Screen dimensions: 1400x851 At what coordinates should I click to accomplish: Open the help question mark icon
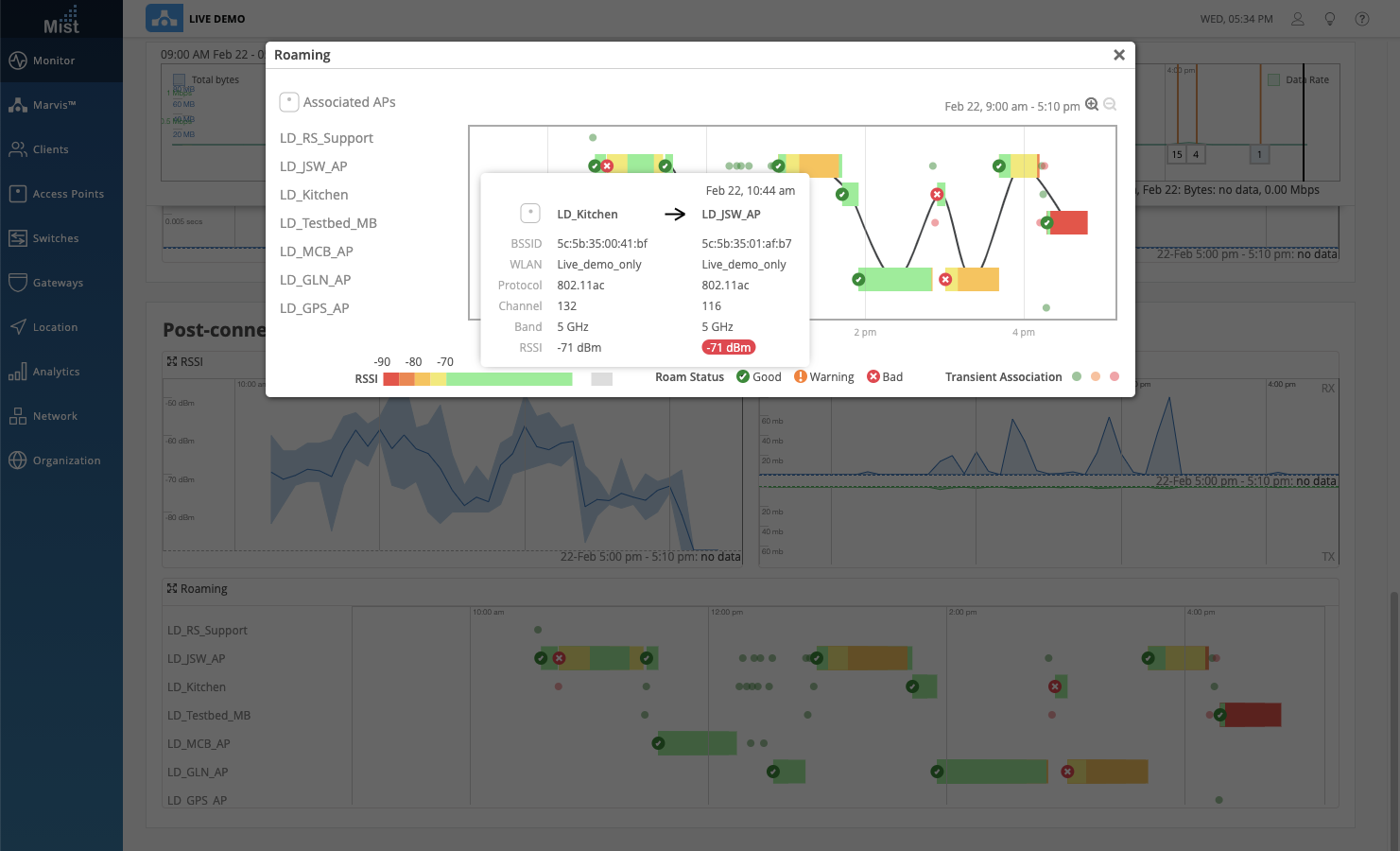point(1362,19)
